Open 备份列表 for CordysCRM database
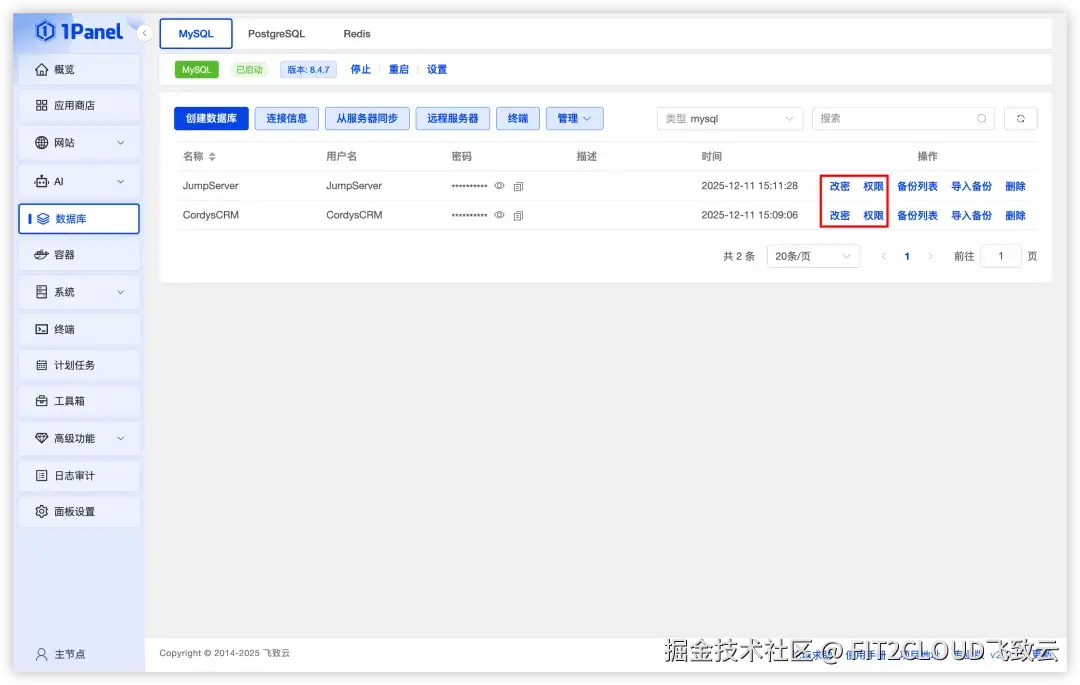1080x685 pixels. [x=917, y=215]
